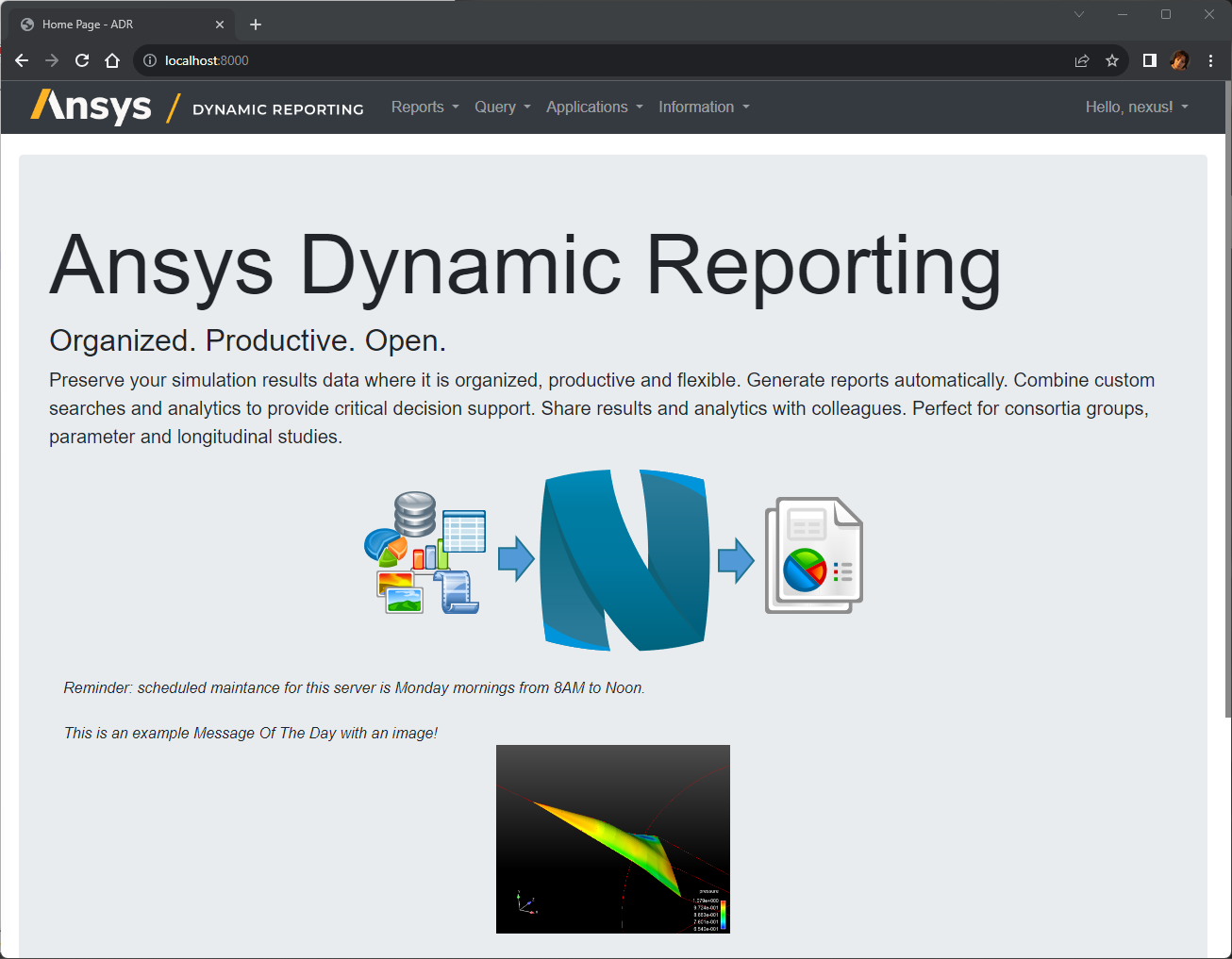The height and width of the screenshot is (959, 1232).
Task: Bookmark this page with star icon
Action: pyautogui.click(x=1112, y=60)
